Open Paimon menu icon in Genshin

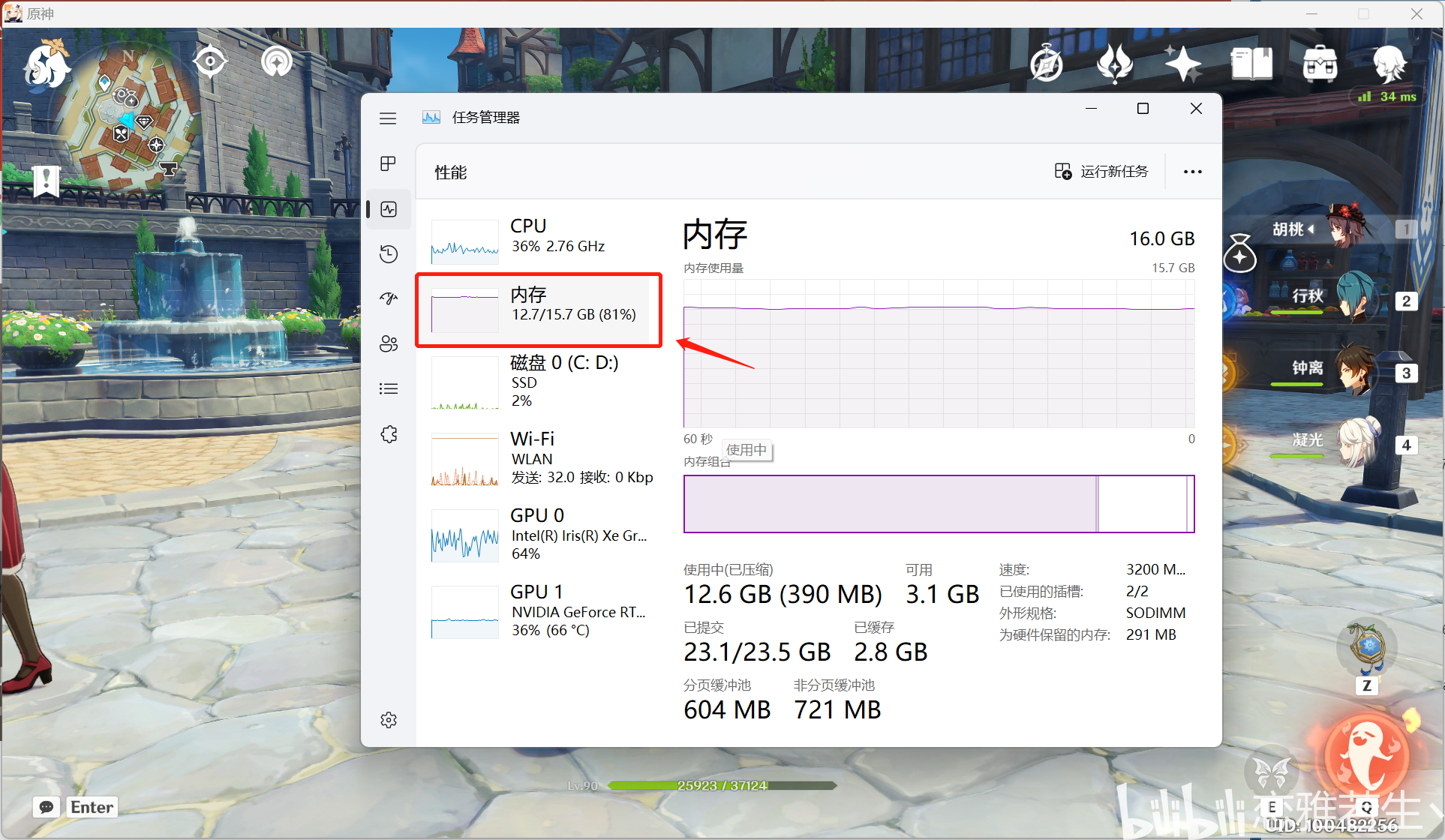coord(47,64)
